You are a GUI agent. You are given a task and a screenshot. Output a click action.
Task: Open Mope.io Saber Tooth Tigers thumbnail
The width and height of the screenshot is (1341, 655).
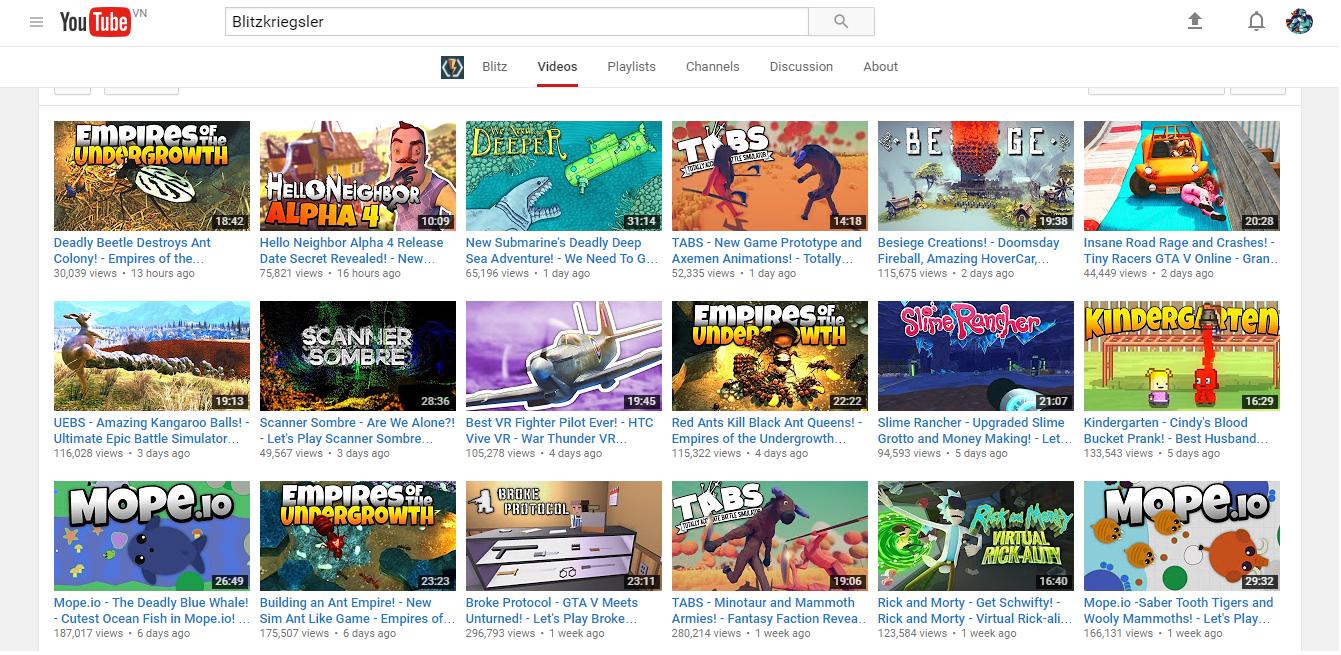1182,536
